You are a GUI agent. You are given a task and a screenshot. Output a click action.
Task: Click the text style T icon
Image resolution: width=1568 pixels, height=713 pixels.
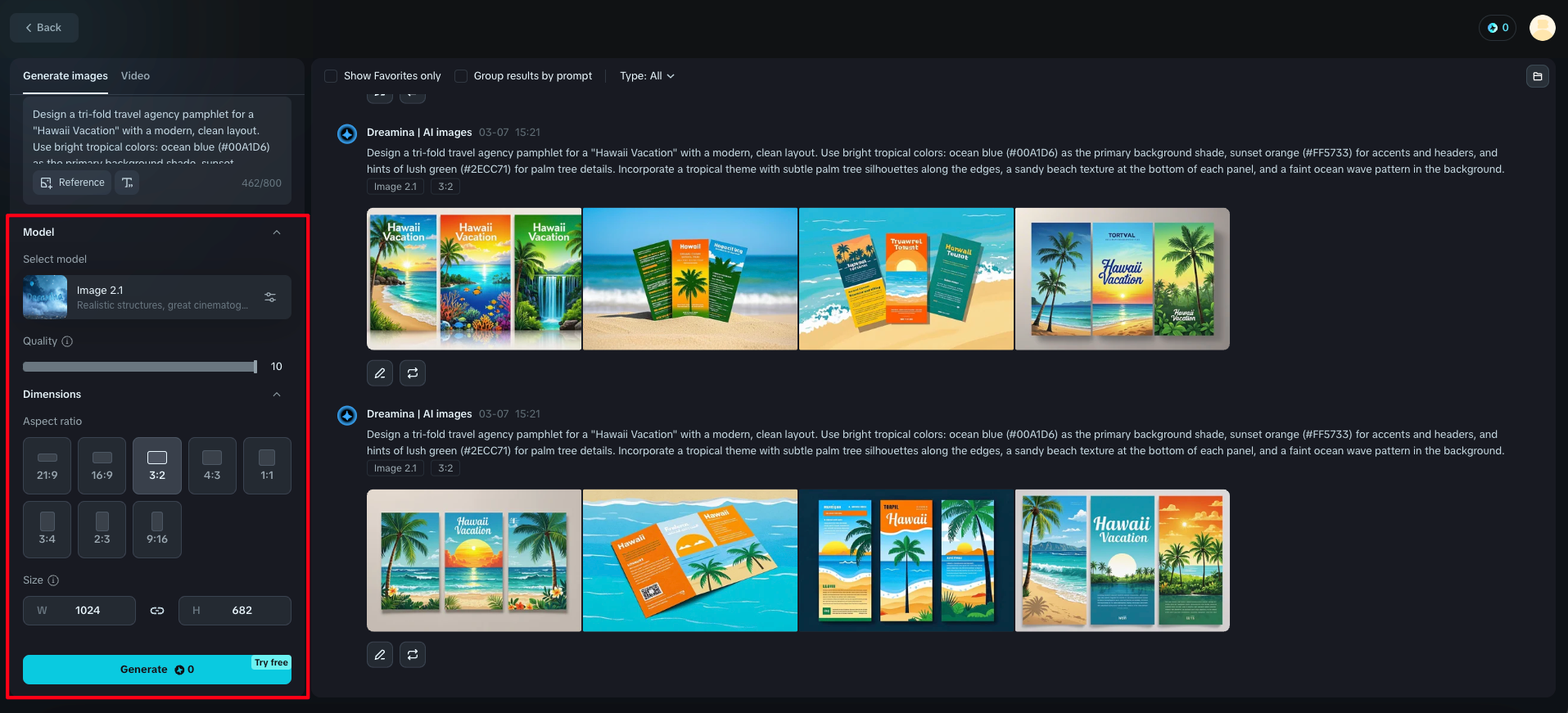click(128, 183)
